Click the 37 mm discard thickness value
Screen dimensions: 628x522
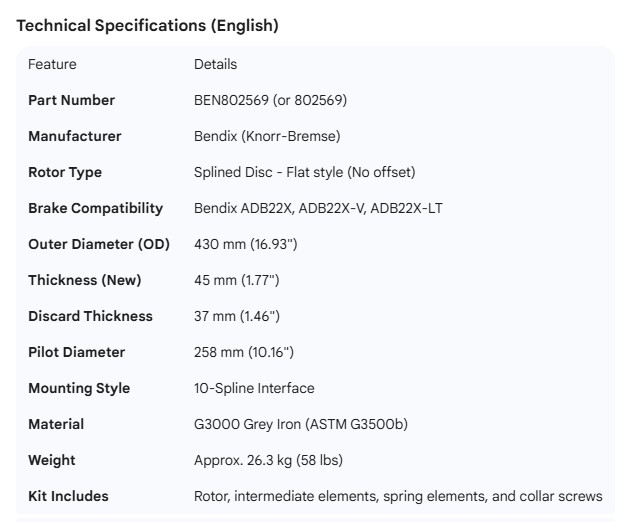[x=237, y=316]
